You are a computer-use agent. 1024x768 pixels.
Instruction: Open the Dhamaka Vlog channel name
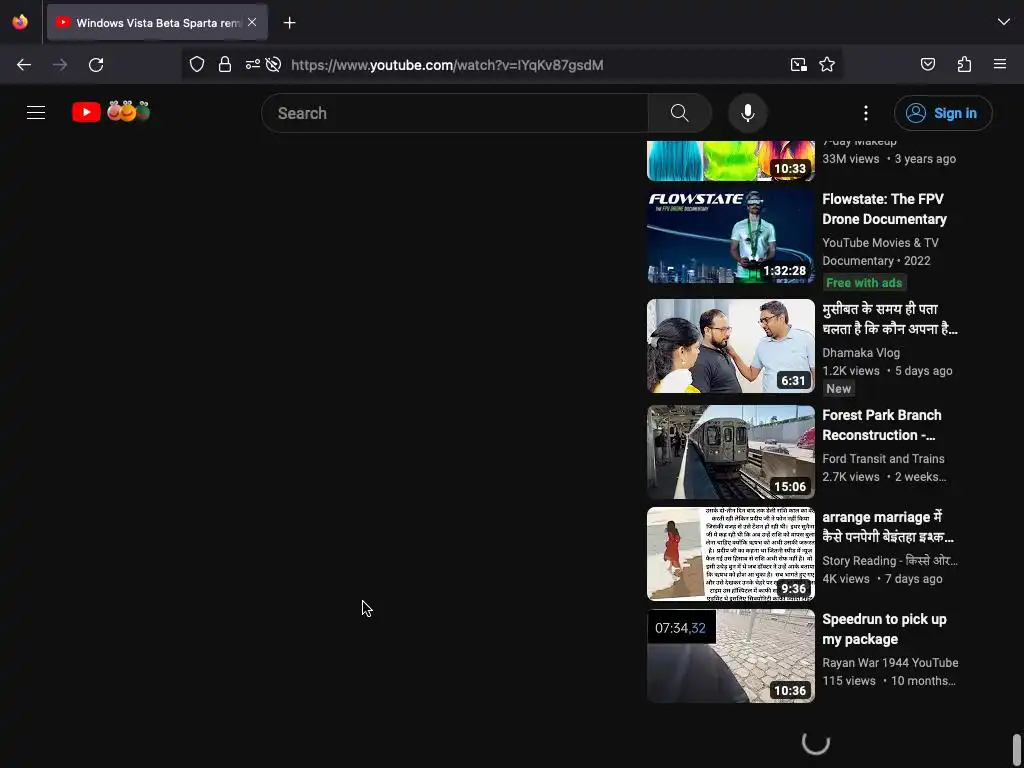pos(861,353)
